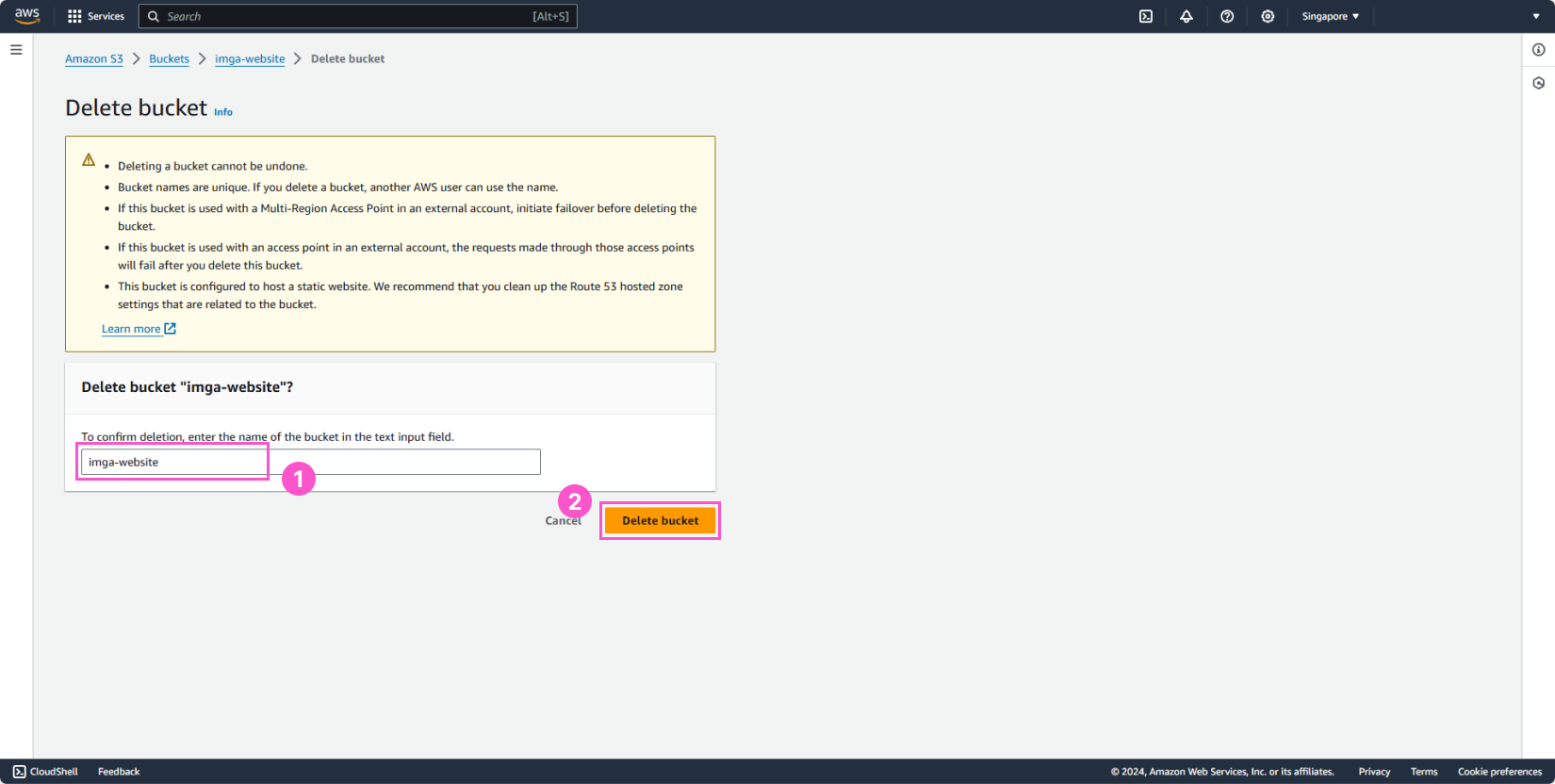This screenshot has width=1555, height=784.
Task: Go to Buckets breadcrumb link
Action: [x=169, y=58]
